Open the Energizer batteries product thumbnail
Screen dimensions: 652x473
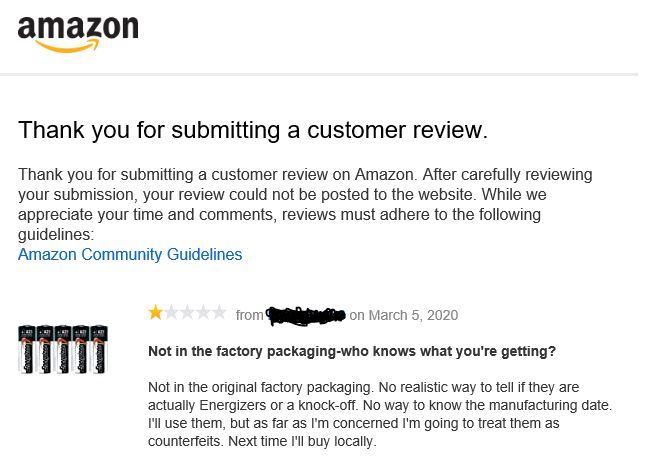[x=63, y=349]
